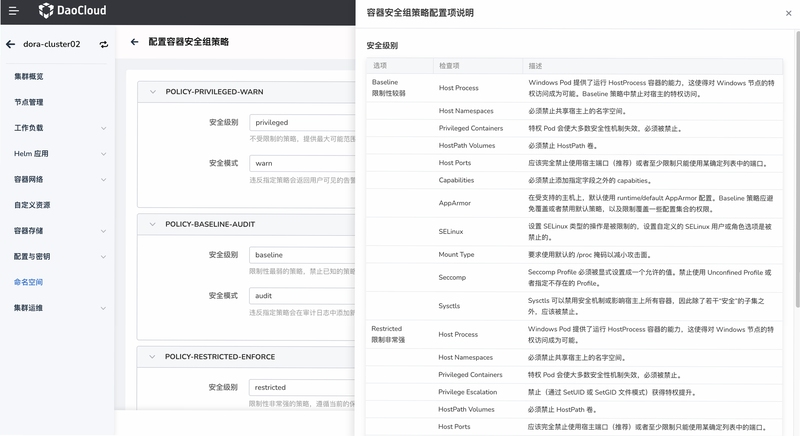Click the side panel vertical scrollbar
This screenshot has height=436, width=800.
pos(797,168)
